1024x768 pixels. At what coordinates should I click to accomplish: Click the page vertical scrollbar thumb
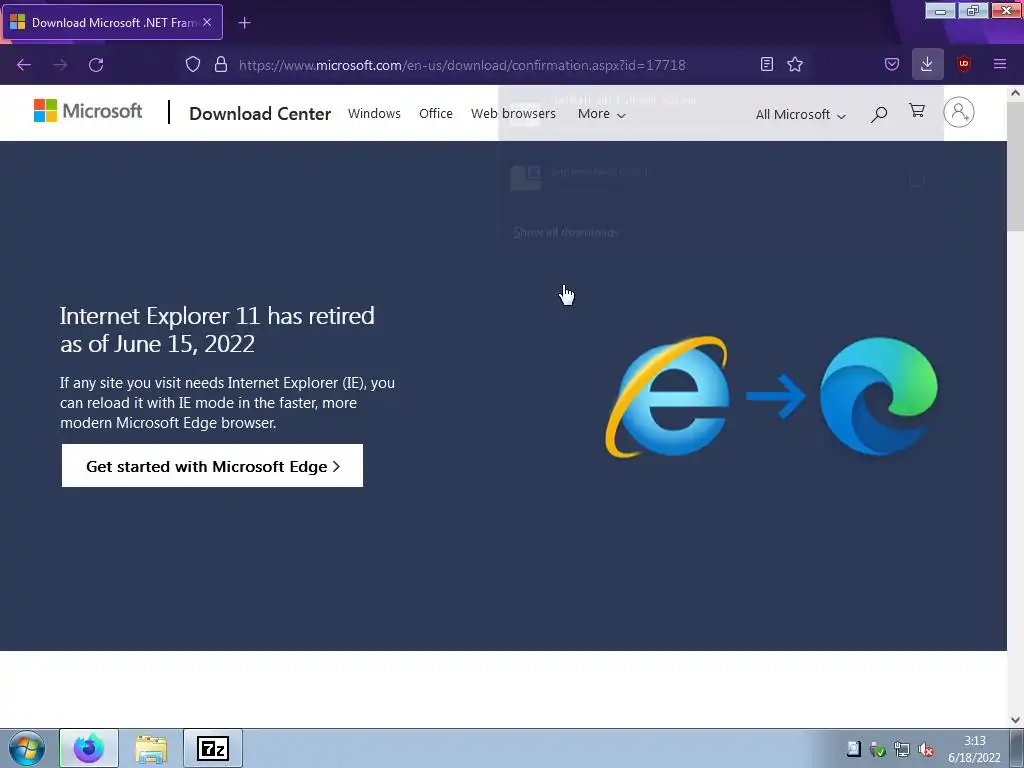(x=1015, y=166)
